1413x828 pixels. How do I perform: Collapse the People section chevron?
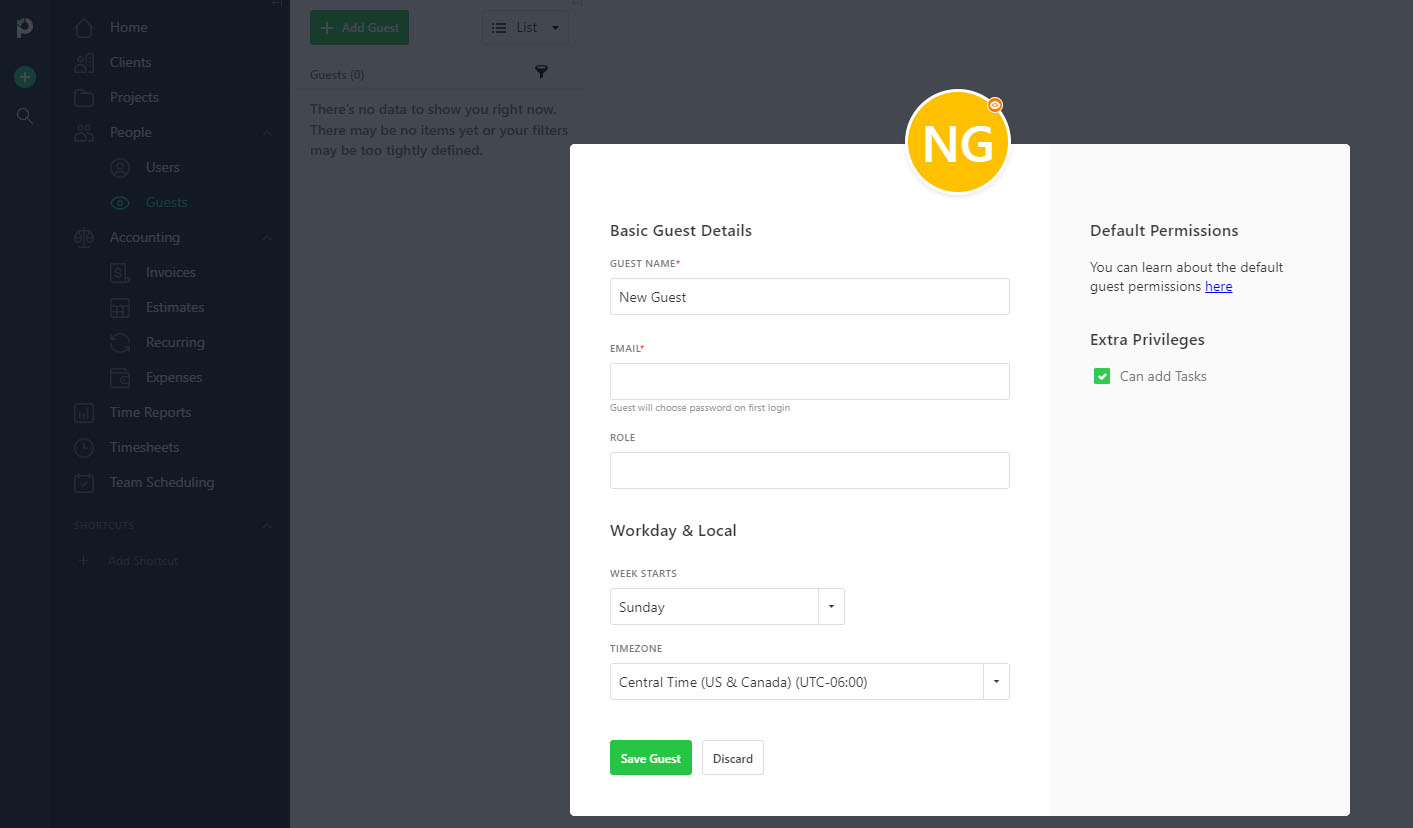pos(267,132)
